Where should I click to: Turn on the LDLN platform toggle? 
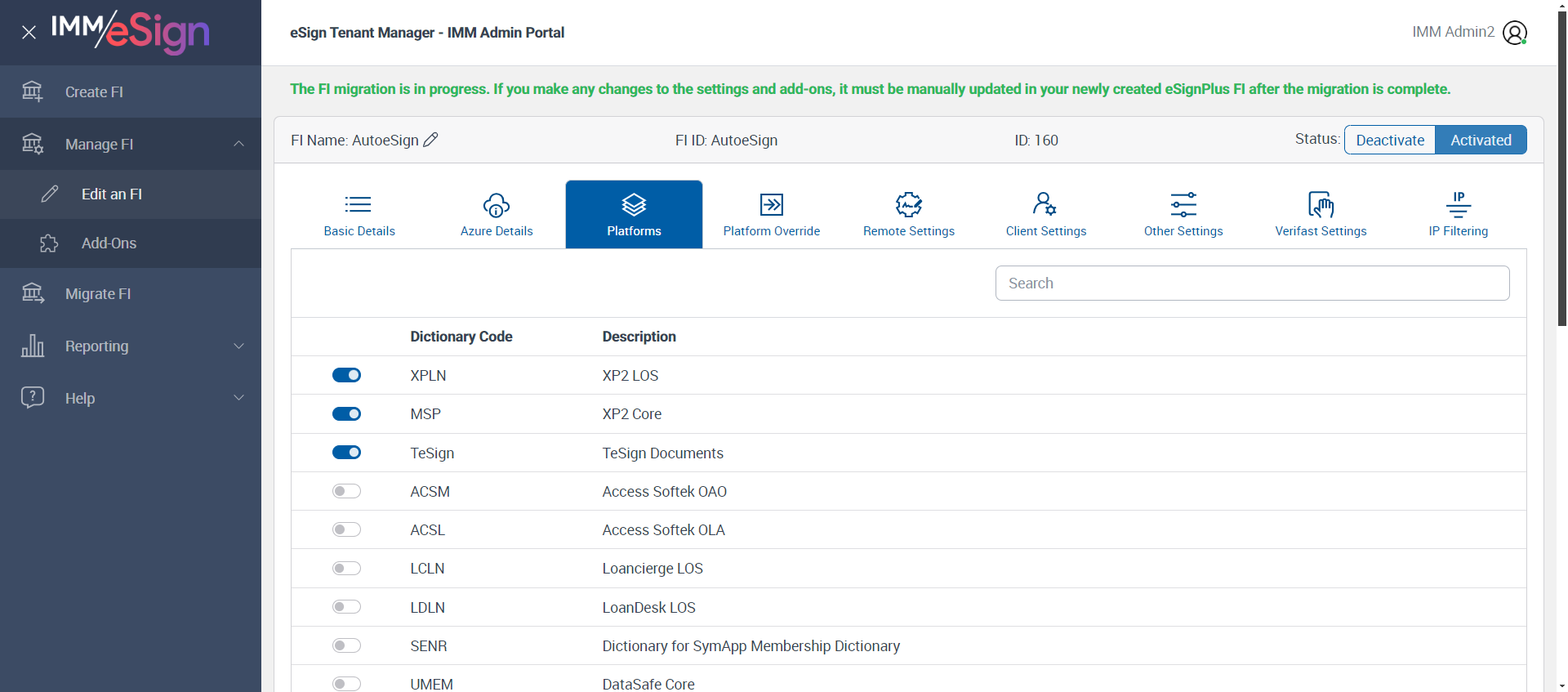tap(346, 607)
